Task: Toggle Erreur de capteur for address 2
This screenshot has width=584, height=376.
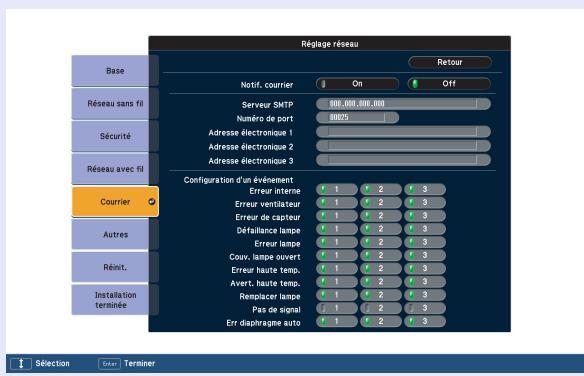Action: 381,216
